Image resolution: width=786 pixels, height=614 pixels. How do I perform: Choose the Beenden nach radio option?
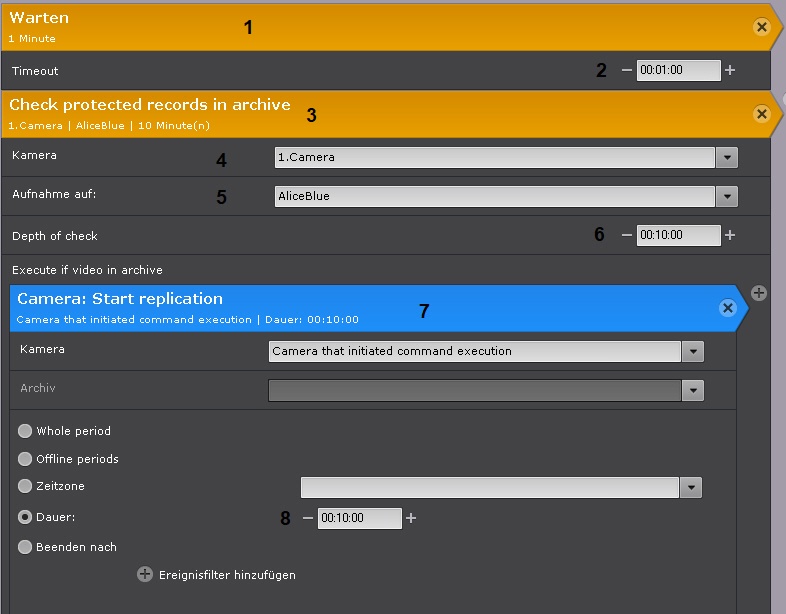pyautogui.click(x=25, y=547)
